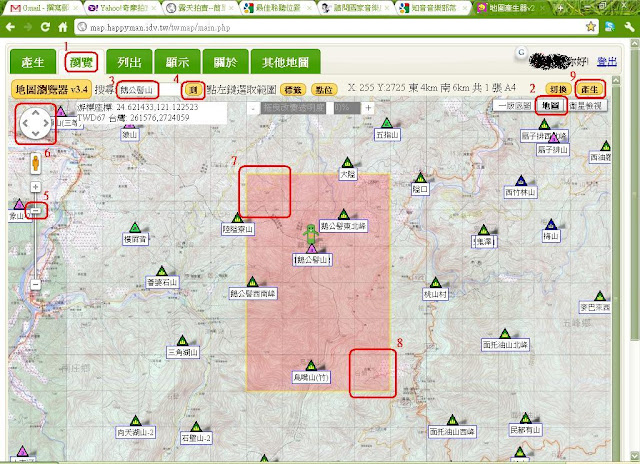Image resolution: width=640 pixels, height=464 pixels.
Task: Bookmark page with the star icon
Action: (x=590, y=27)
